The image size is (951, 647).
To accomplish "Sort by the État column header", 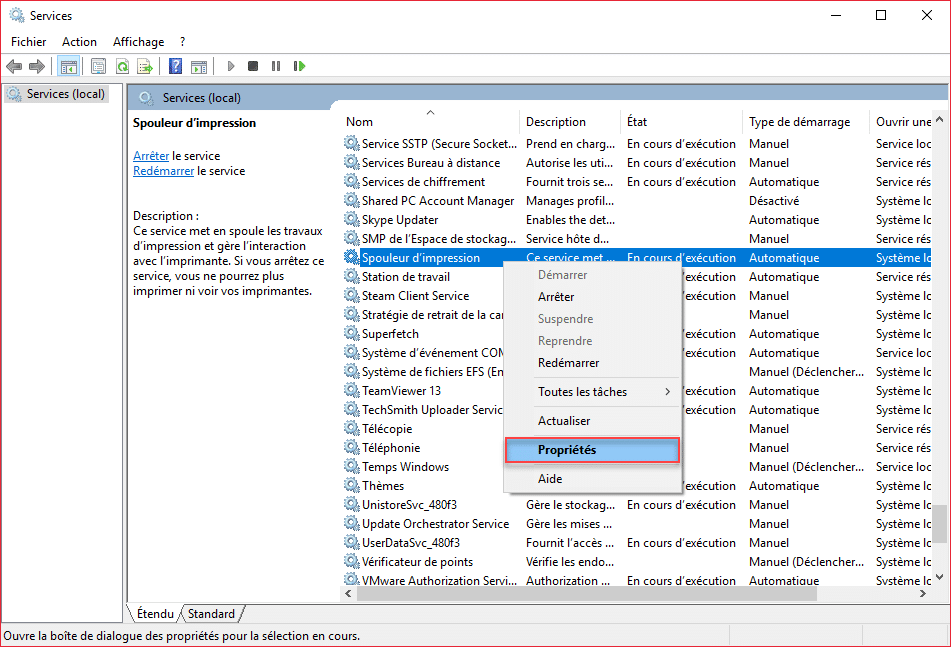I will click(x=681, y=121).
